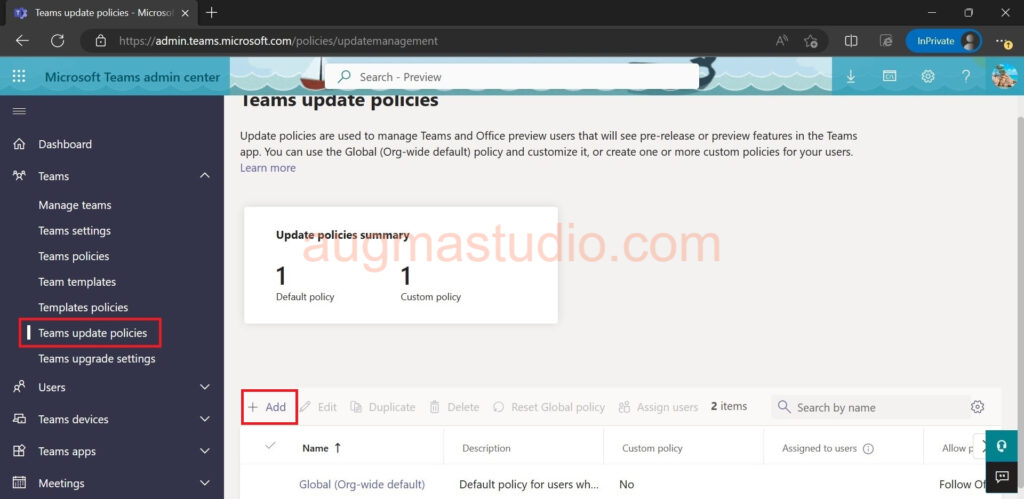Collapse navigation with hamburger icon
This screenshot has height=499, width=1024.
(x=19, y=111)
